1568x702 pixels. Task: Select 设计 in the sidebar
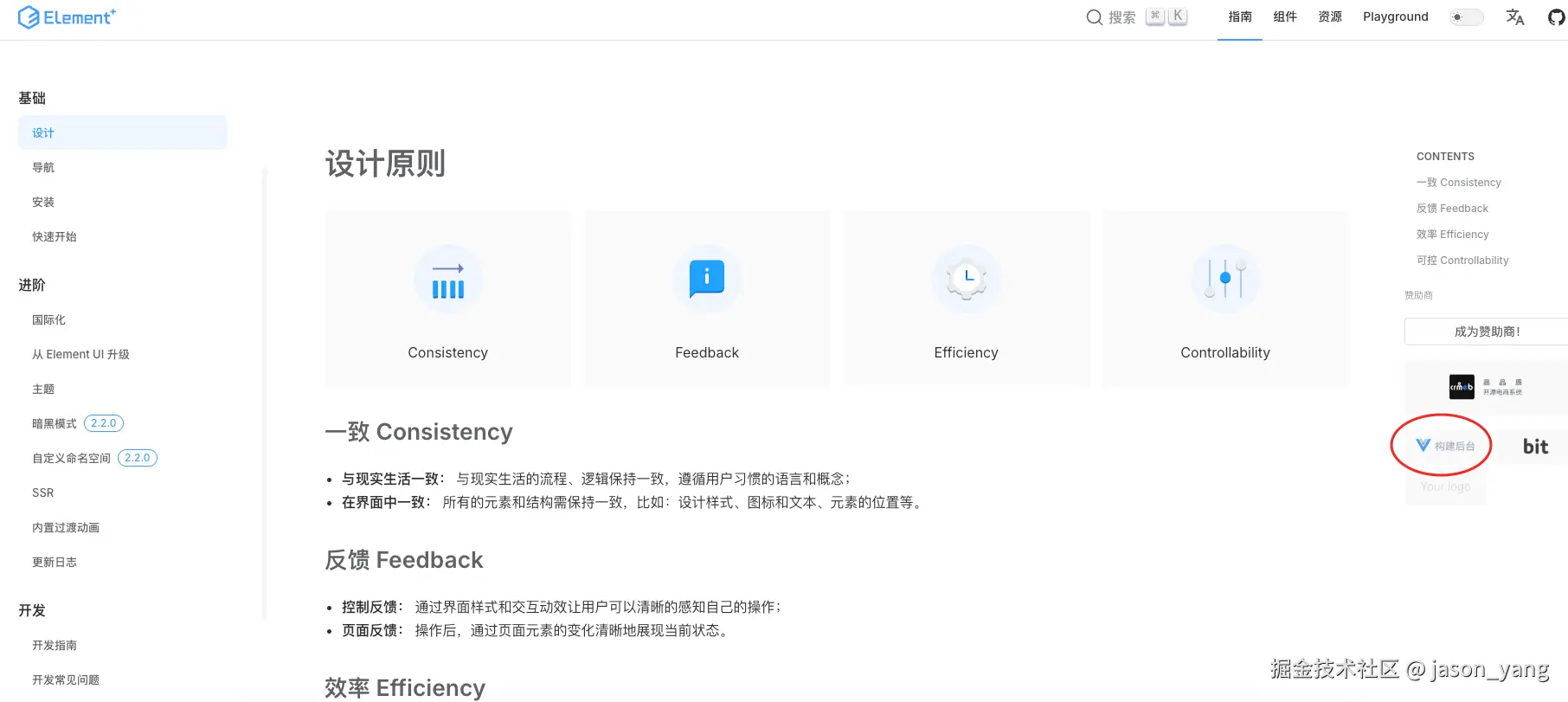(122, 132)
